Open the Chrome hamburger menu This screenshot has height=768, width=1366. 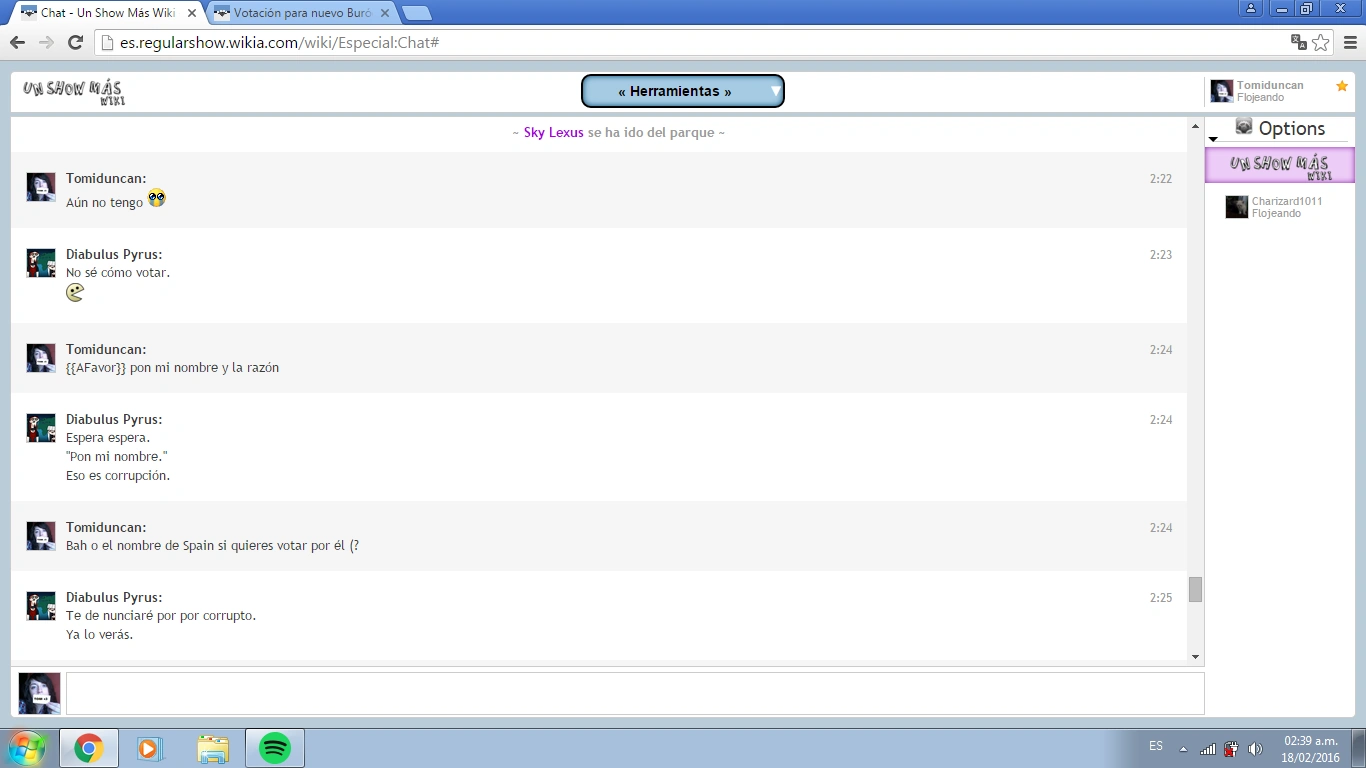(x=1350, y=42)
